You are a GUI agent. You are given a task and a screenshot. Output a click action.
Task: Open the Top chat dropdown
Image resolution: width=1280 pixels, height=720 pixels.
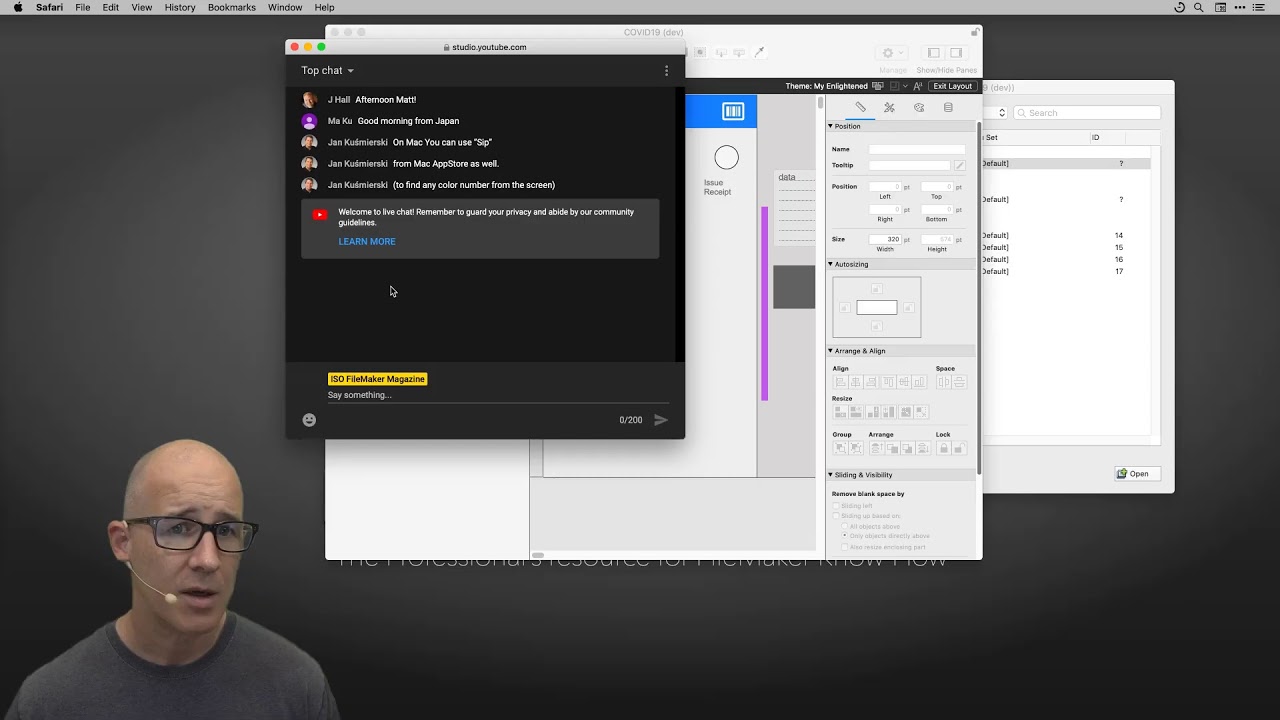click(328, 71)
